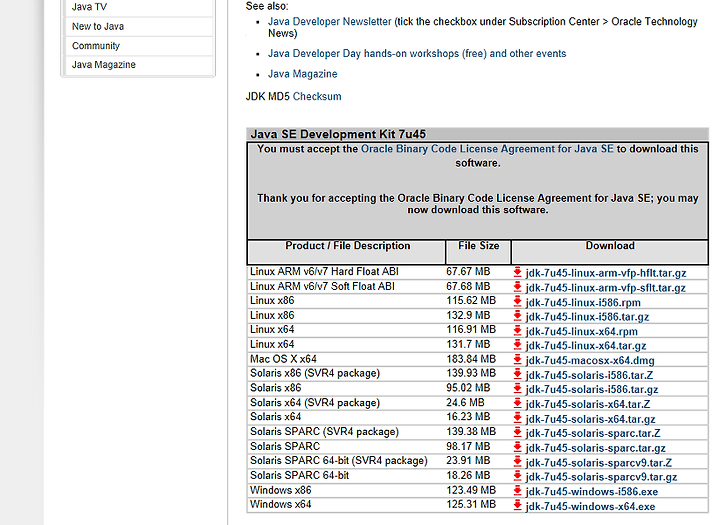Download jdk-7u45-macosx-x64.dmg file link
Image resolution: width=720 pixels, height=525 pixels.
(590, 361)
